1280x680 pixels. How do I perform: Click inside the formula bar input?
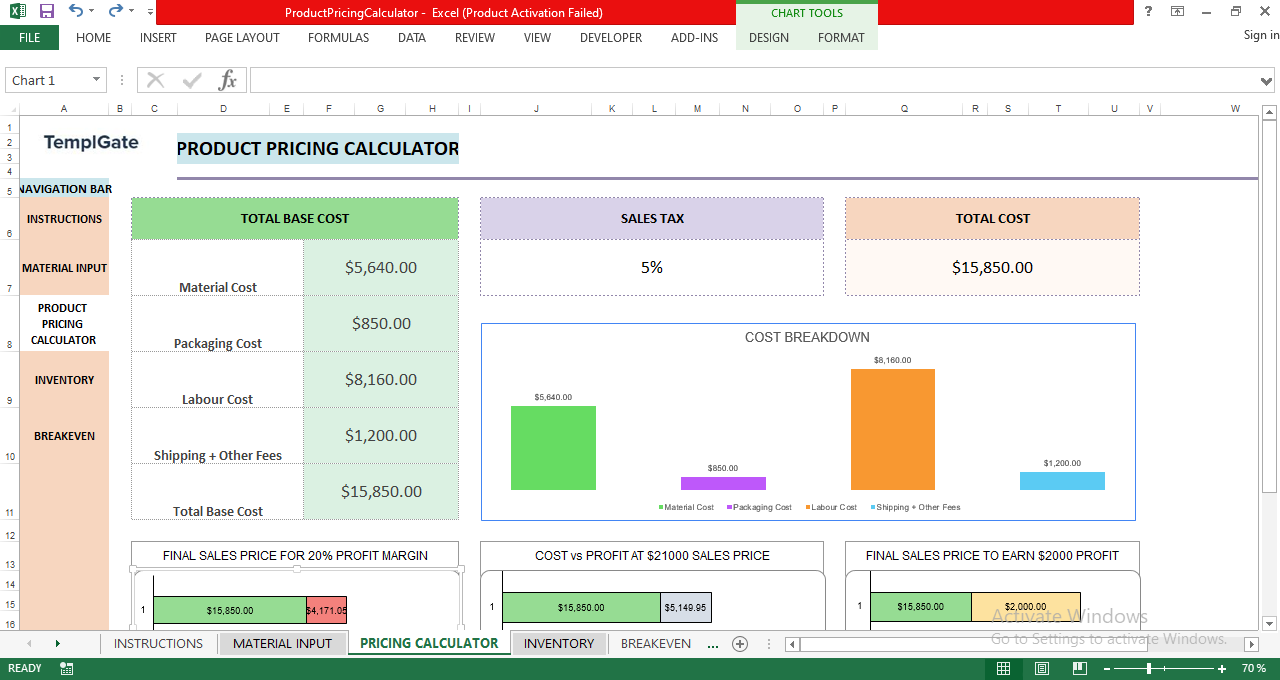754,80
